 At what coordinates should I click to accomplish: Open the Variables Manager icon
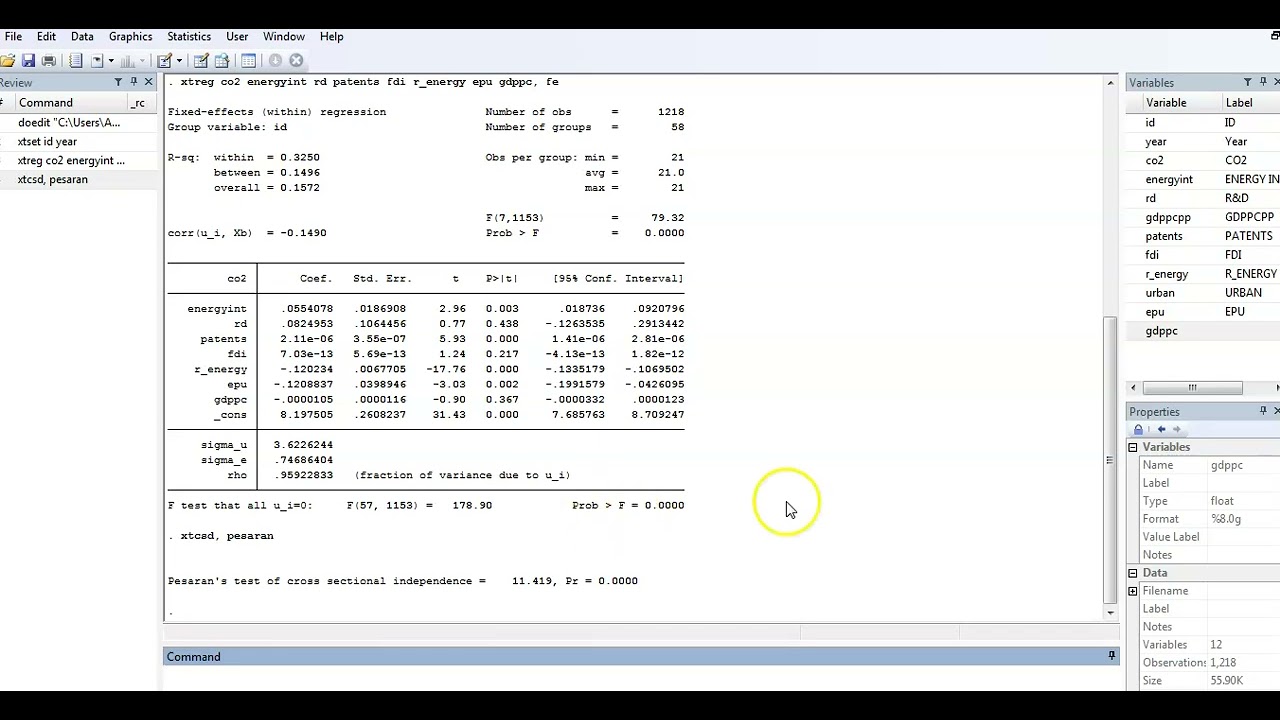pos(248,60)
